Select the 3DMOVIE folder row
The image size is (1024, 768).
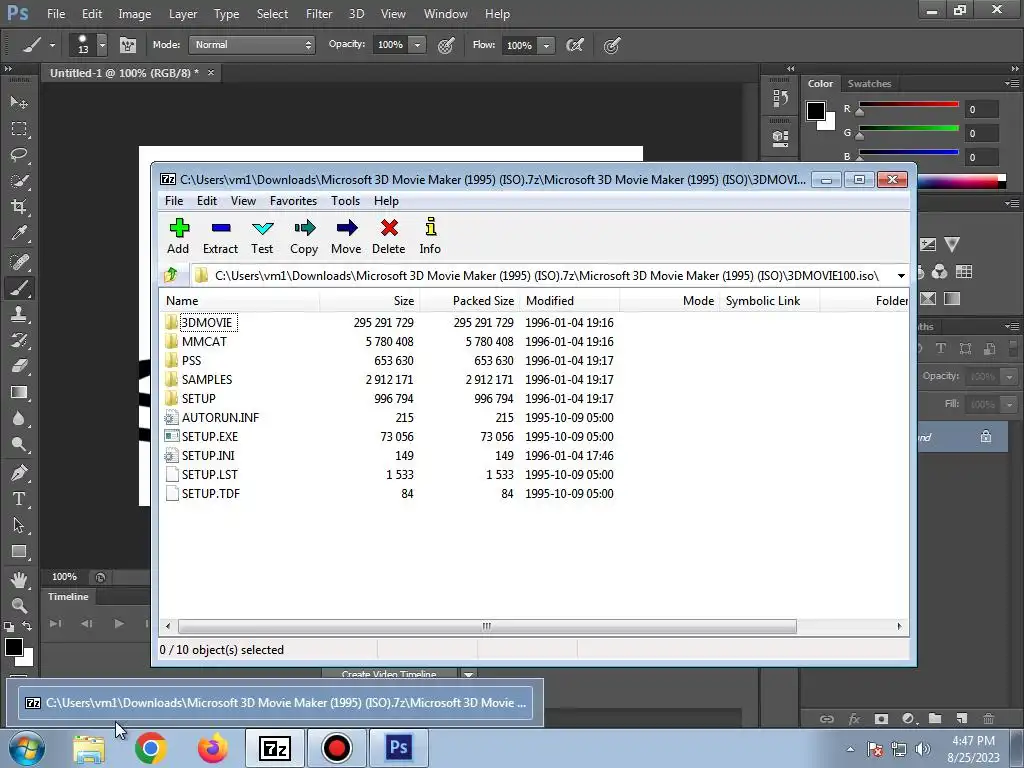[x=389, y=323]
